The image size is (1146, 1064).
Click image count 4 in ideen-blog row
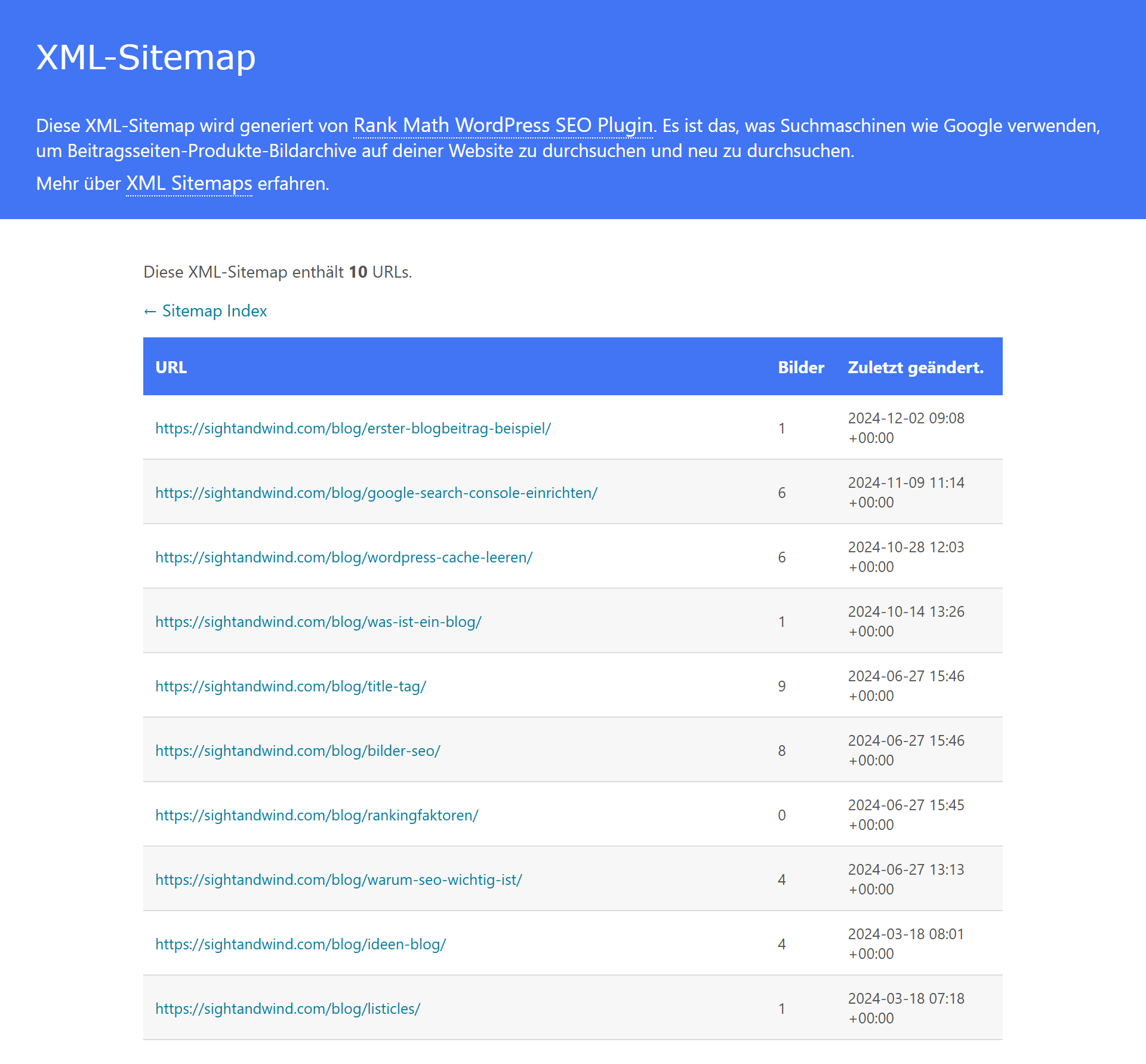pyautogui.click(x=782, y=944)
